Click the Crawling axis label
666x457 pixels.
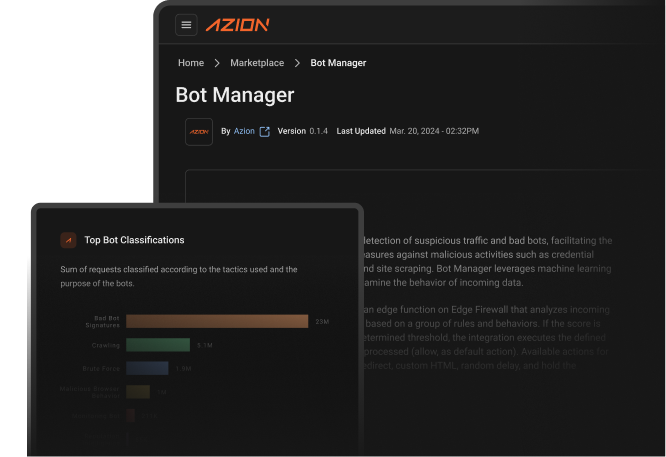(106, 345)
